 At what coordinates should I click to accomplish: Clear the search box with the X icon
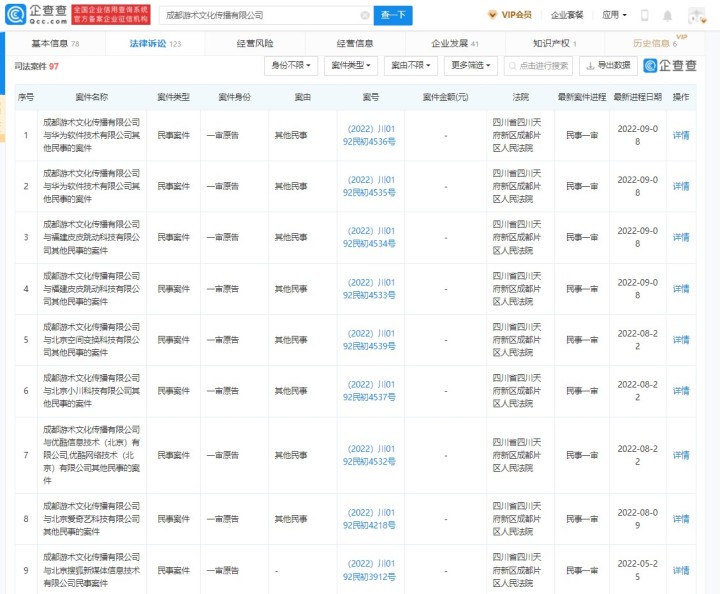tap(365, 15)
